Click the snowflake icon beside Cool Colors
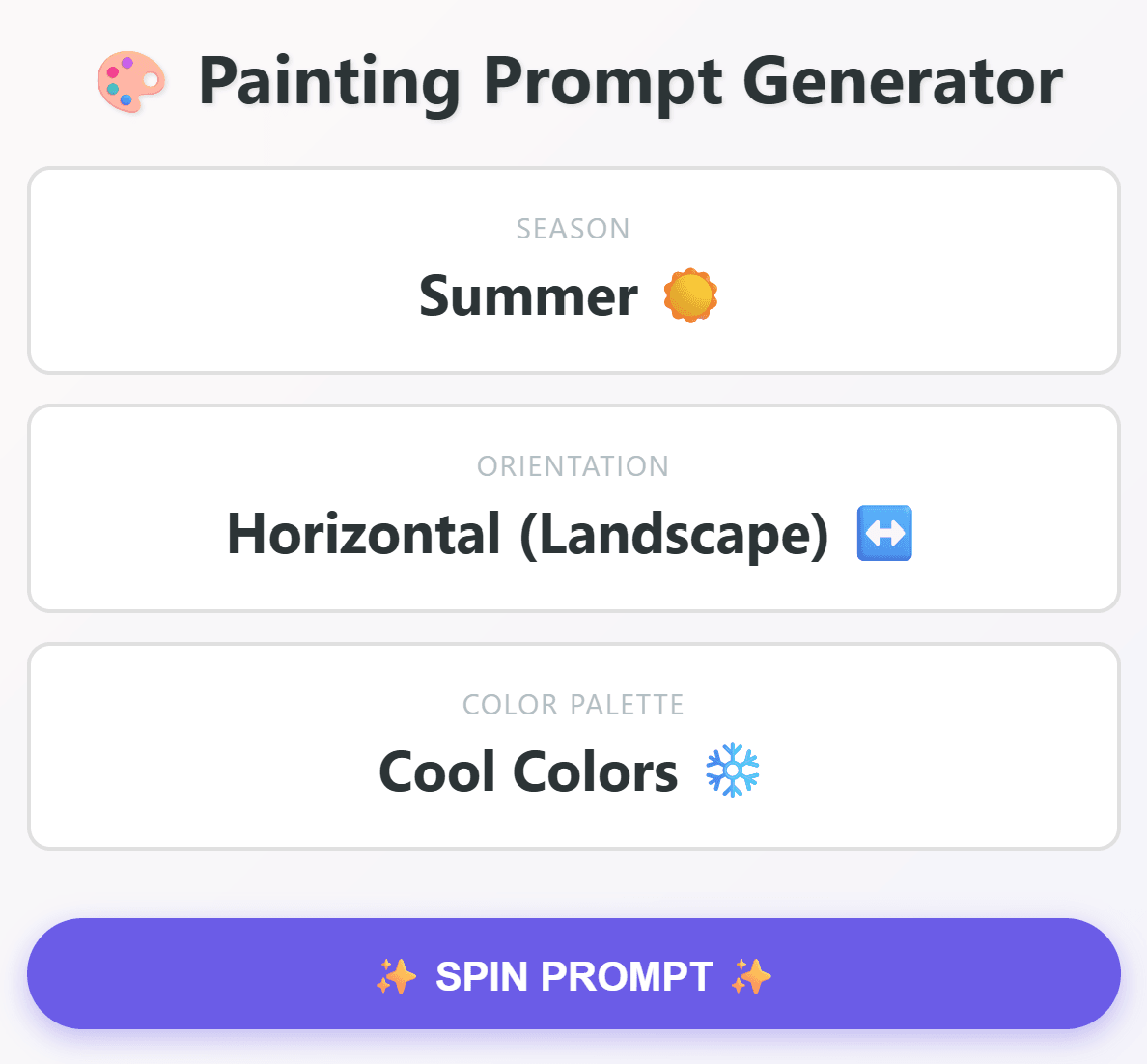Image resolution: width=1147 pixels, height=1064 pixels. click(732, 770)
